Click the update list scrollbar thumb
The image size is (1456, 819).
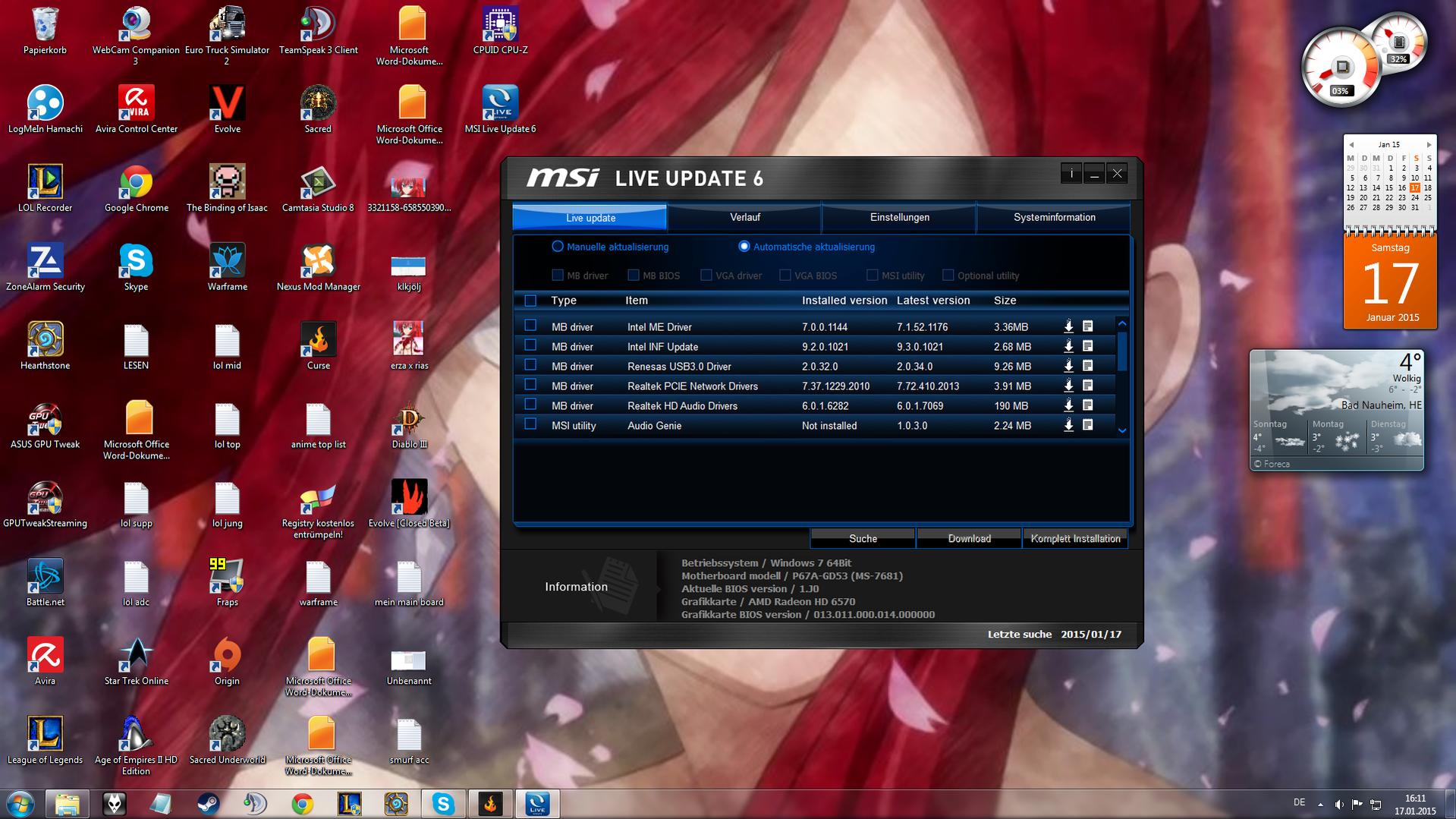point(1122,351)
